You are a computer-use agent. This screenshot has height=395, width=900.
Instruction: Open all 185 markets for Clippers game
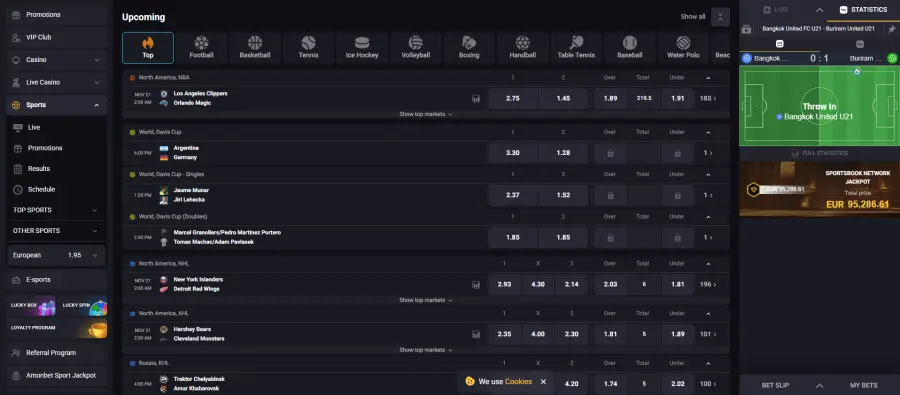pyautogui.click(x=708, y=99)
